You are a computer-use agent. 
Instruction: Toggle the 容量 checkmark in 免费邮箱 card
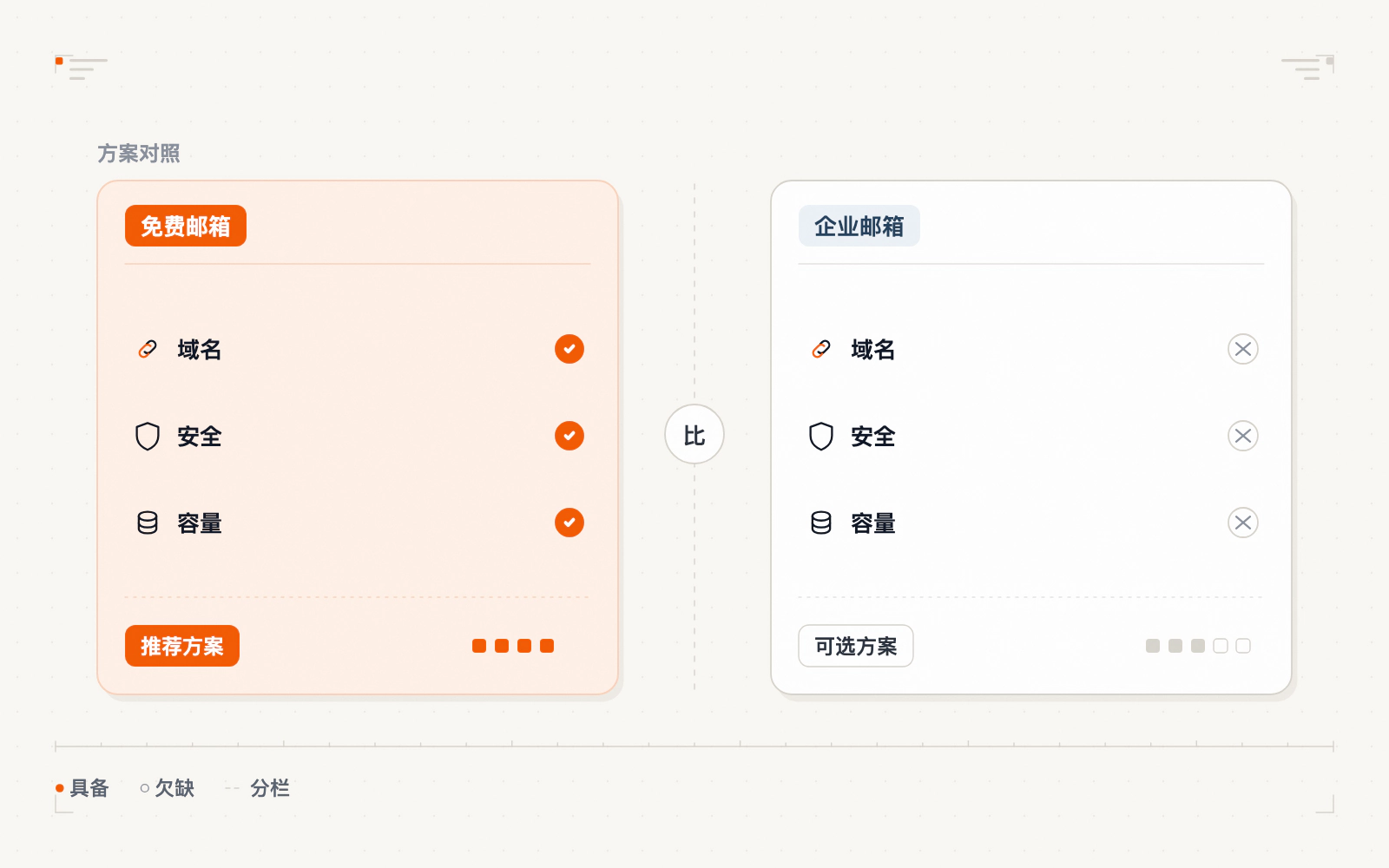pos(569,523)
